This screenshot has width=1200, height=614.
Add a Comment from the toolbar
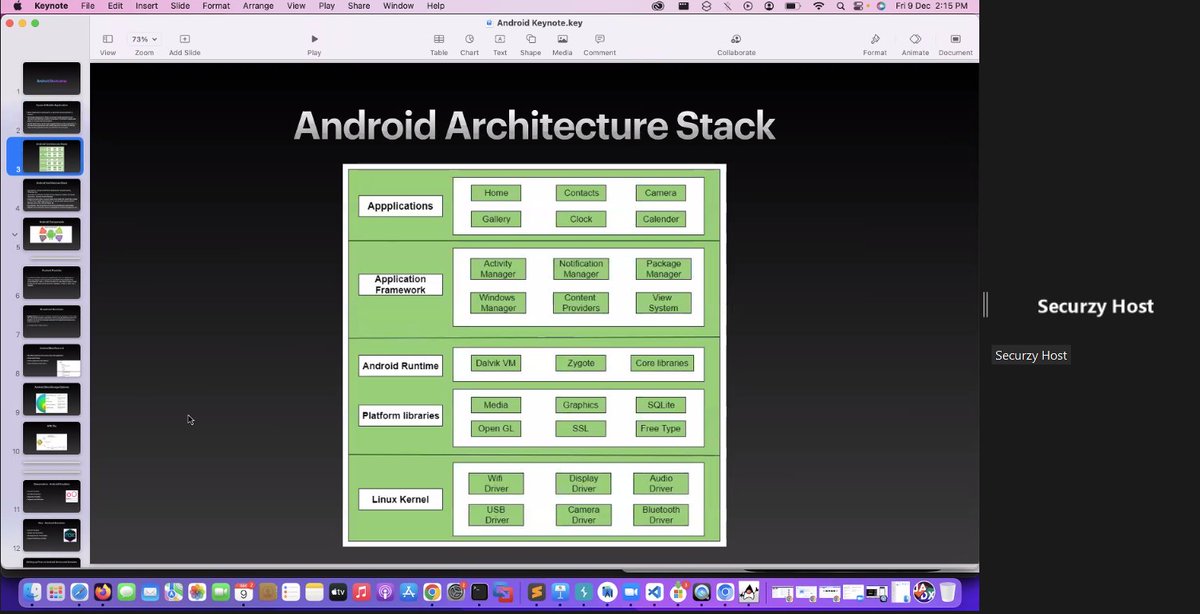599,39
